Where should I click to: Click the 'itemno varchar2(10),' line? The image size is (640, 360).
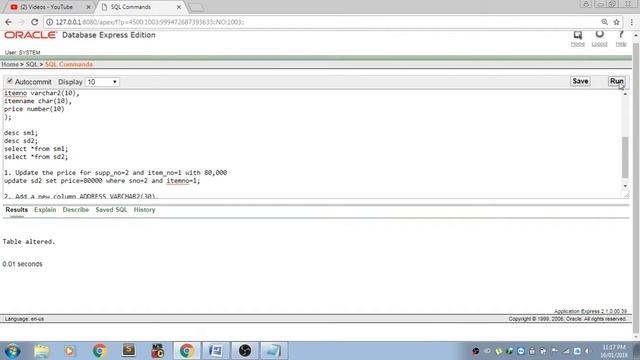pos(42,93)
